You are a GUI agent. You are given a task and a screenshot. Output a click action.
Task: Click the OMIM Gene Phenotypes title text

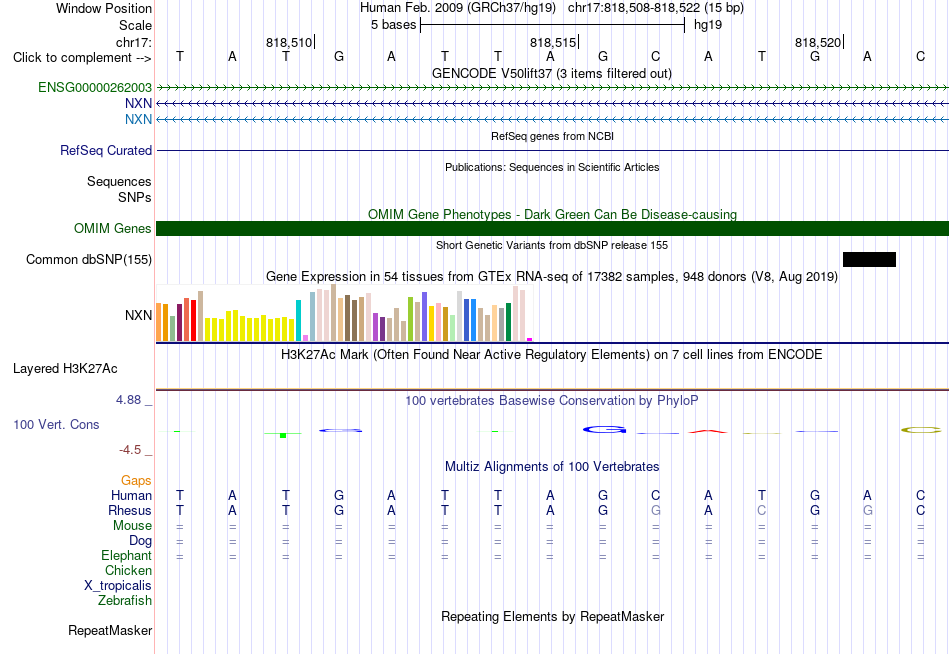552,215
